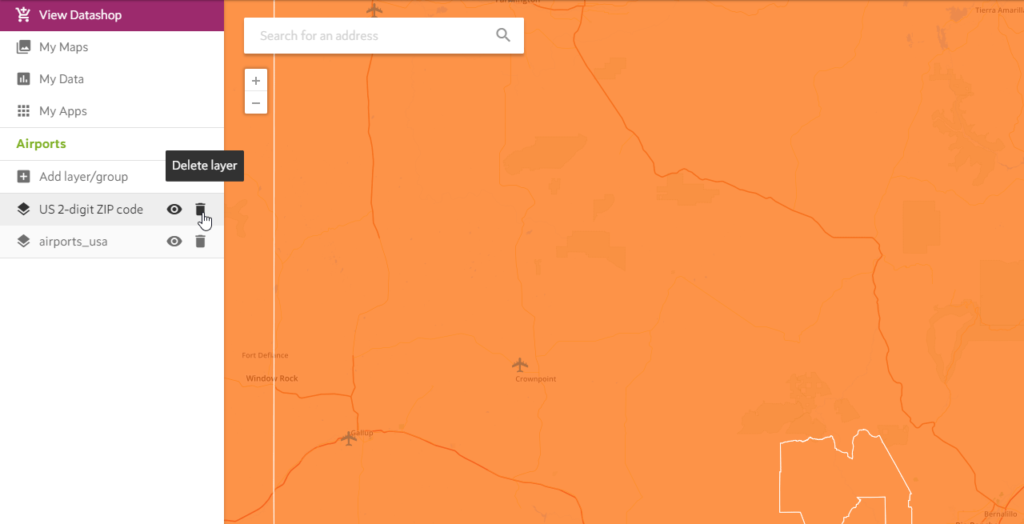The image size is (1024, 524).
Task: Open My Apps
Action: 112,111
